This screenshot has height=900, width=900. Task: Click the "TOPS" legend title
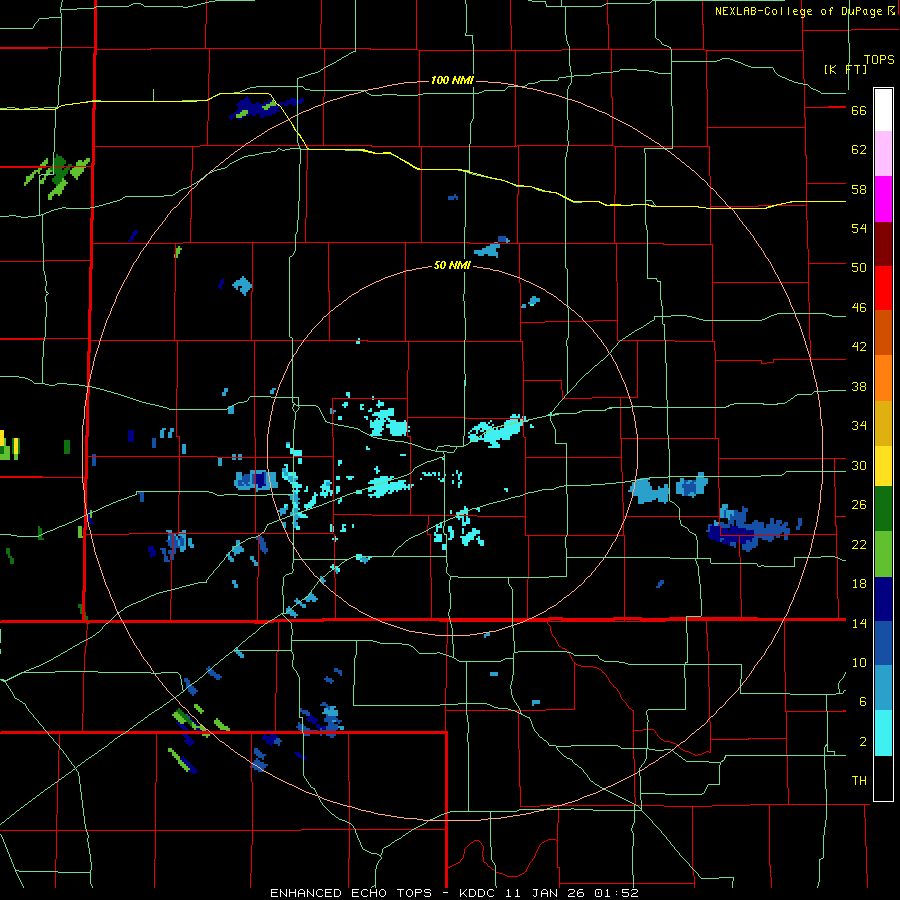coord(879,59)
